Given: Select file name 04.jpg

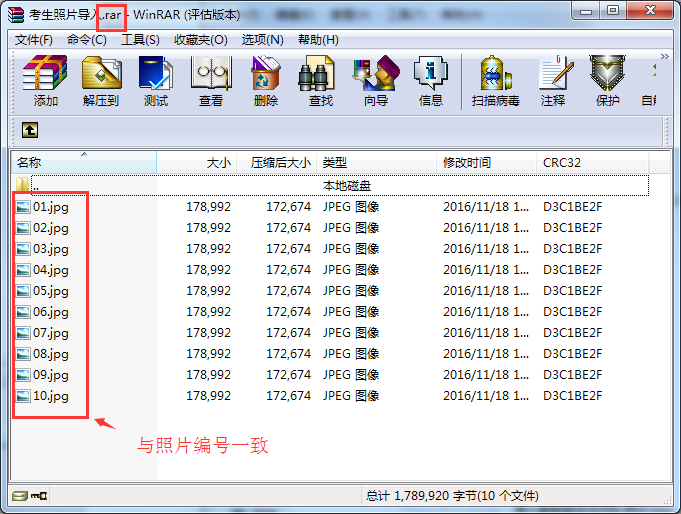Looking at the screenshot, I should 51,270.
